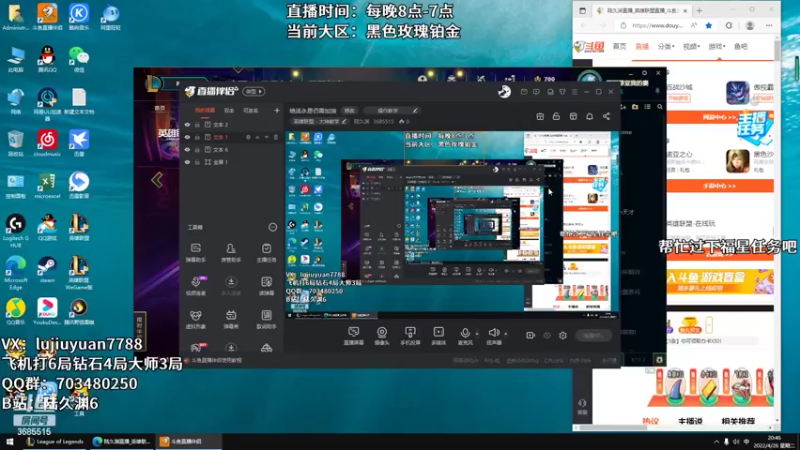Favorite page with star in Edge address bar

click(x=709, y=26)
